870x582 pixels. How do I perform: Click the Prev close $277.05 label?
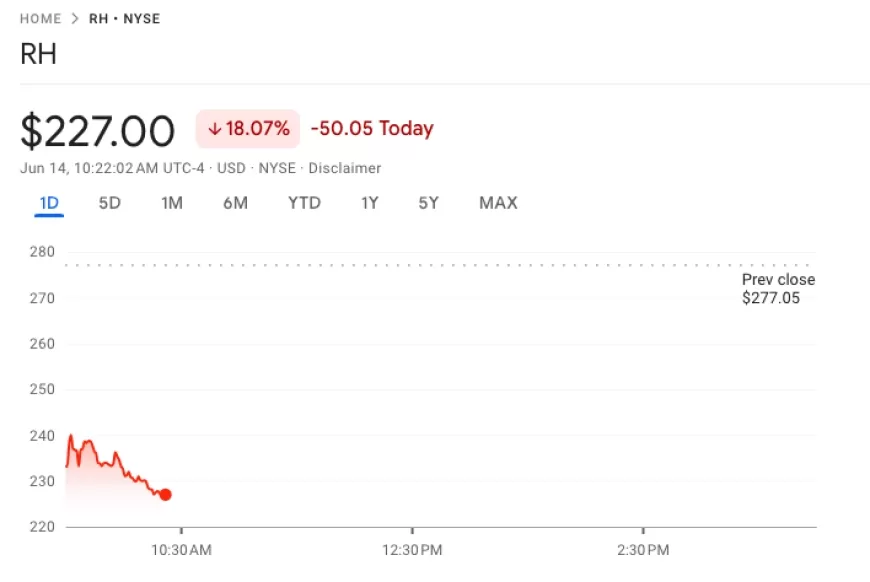click(778, 288)
